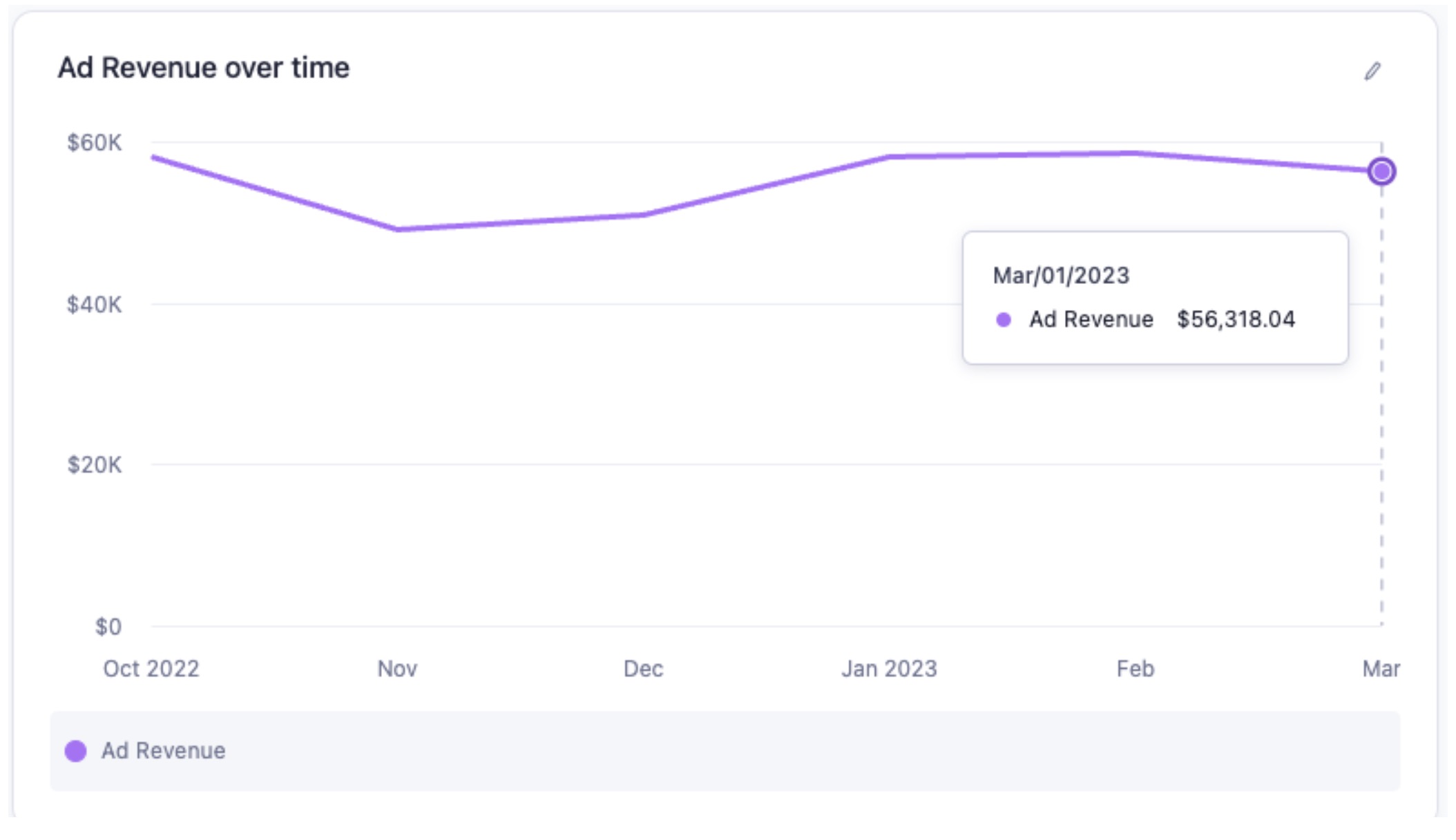Click the '$20K' y-axis label

94,465
